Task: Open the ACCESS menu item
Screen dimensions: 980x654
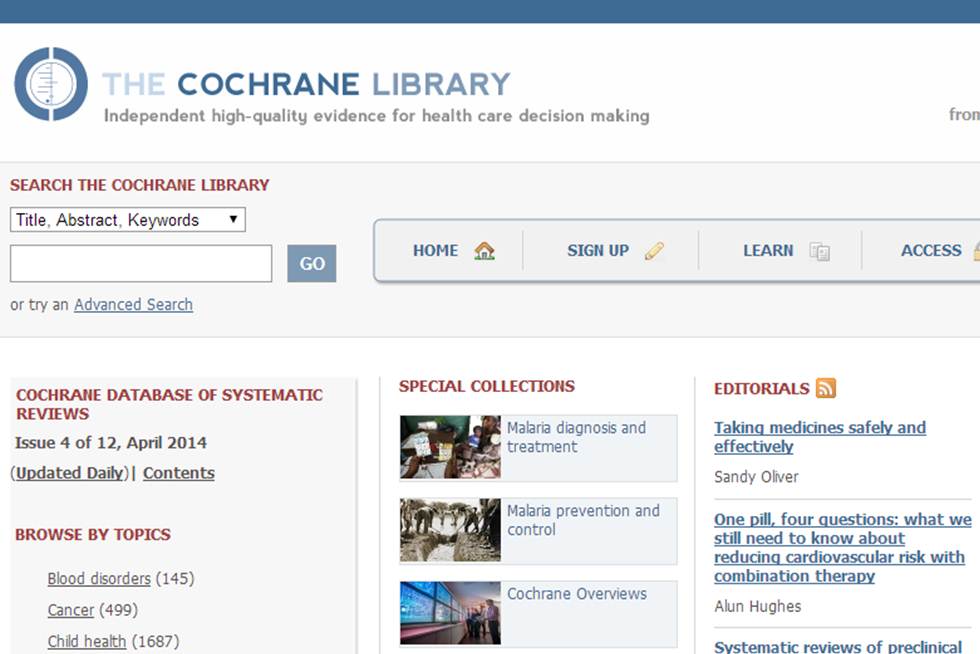Action: coord(931,251)
